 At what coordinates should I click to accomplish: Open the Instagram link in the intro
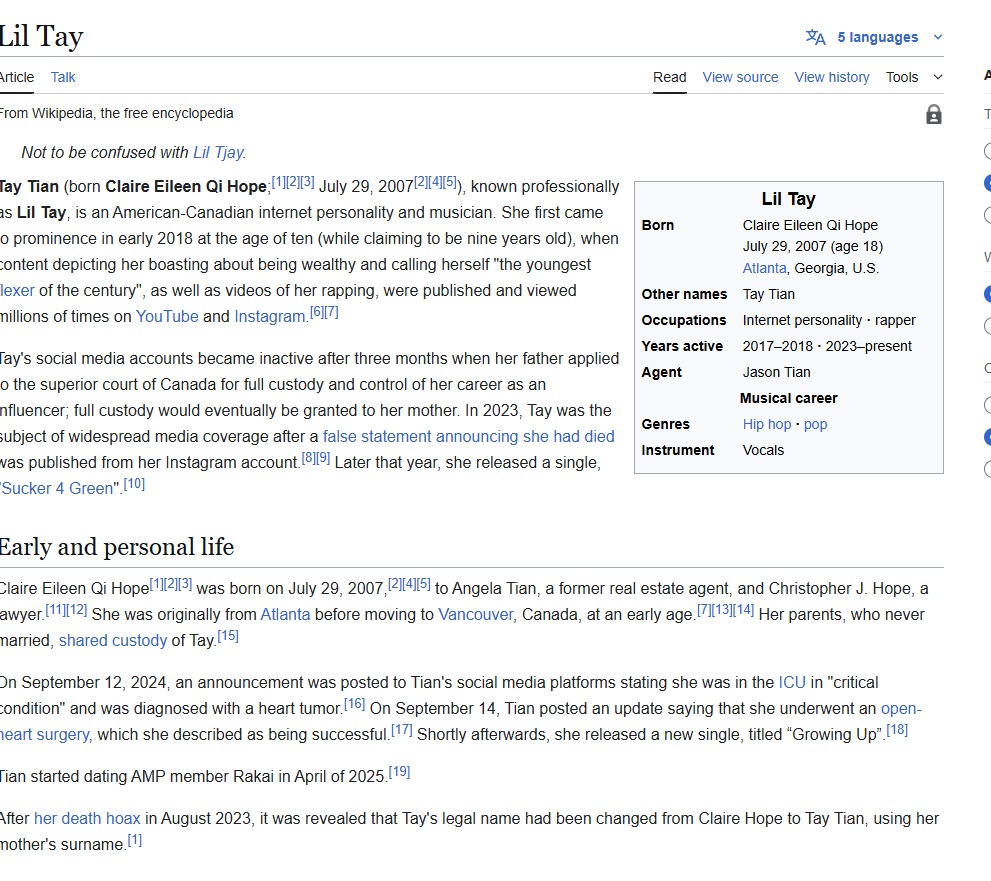coord(270,316)
